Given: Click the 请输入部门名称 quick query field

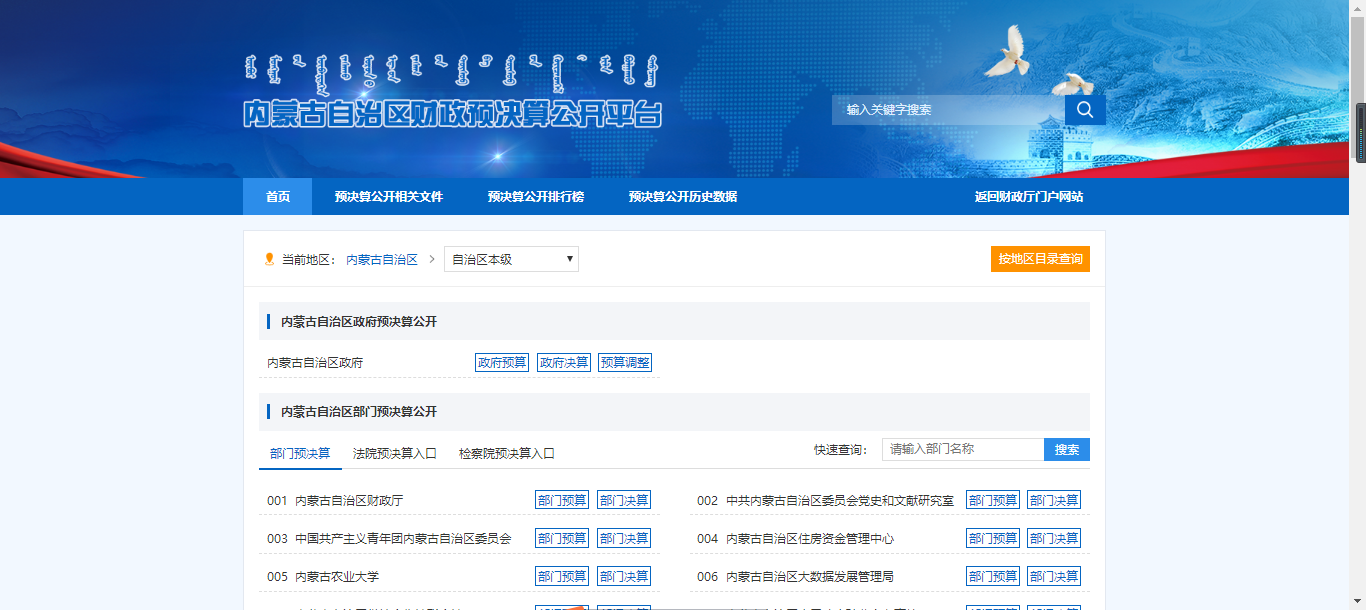Looking at the screenshot, I should [962, 450].
